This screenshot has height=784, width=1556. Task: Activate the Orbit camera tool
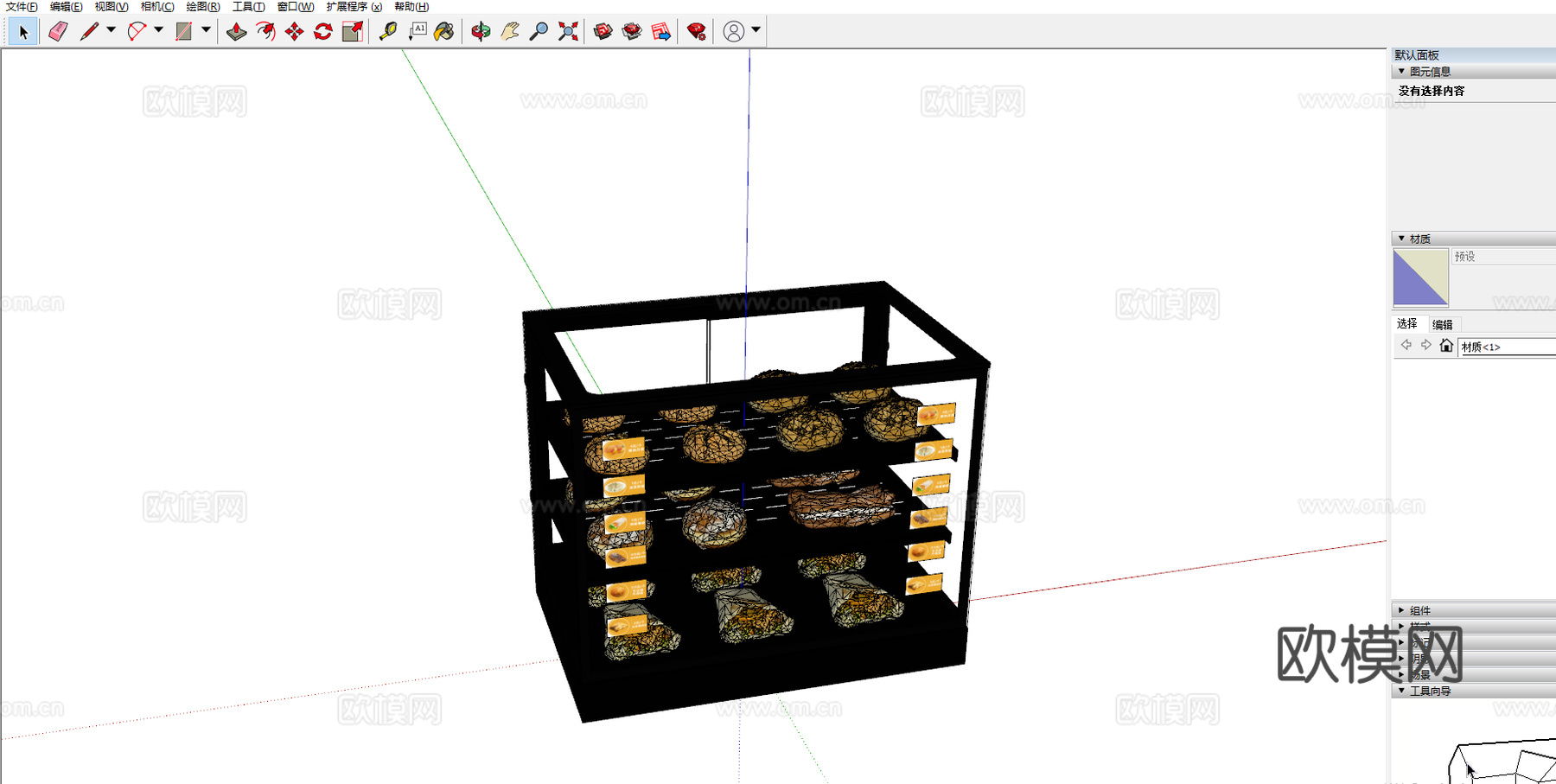click(x=481, y=32)
